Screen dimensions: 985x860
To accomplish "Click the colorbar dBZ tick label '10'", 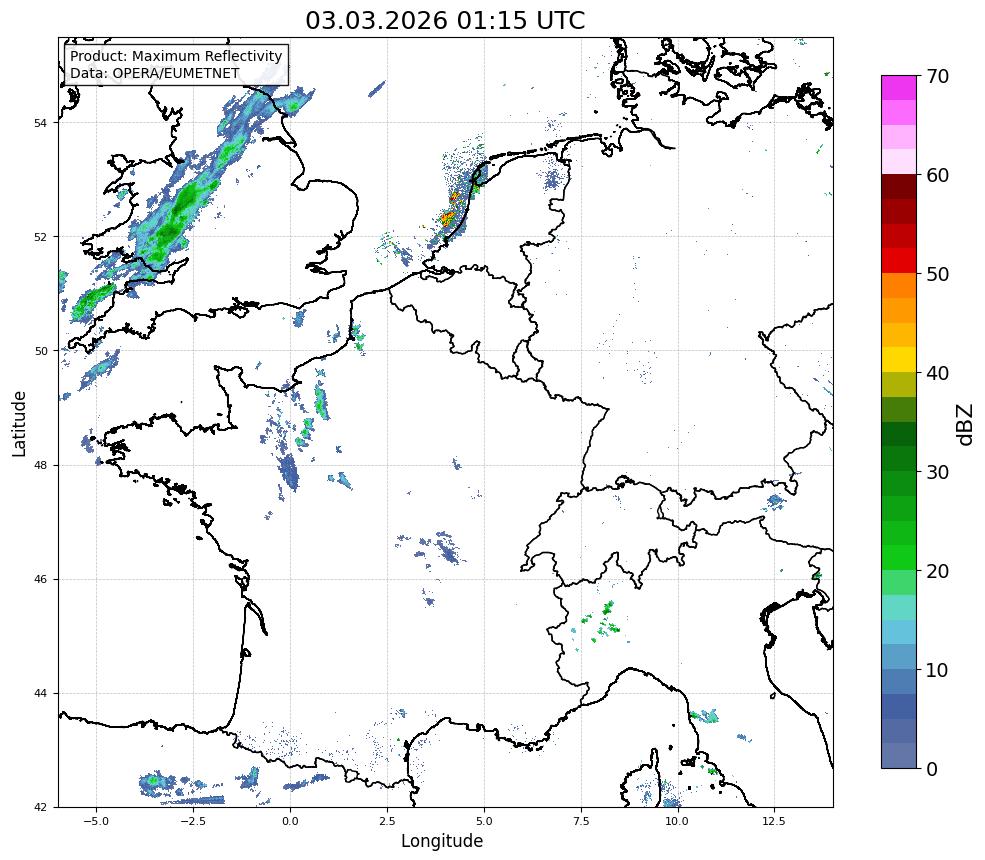I will pos(937,670).
